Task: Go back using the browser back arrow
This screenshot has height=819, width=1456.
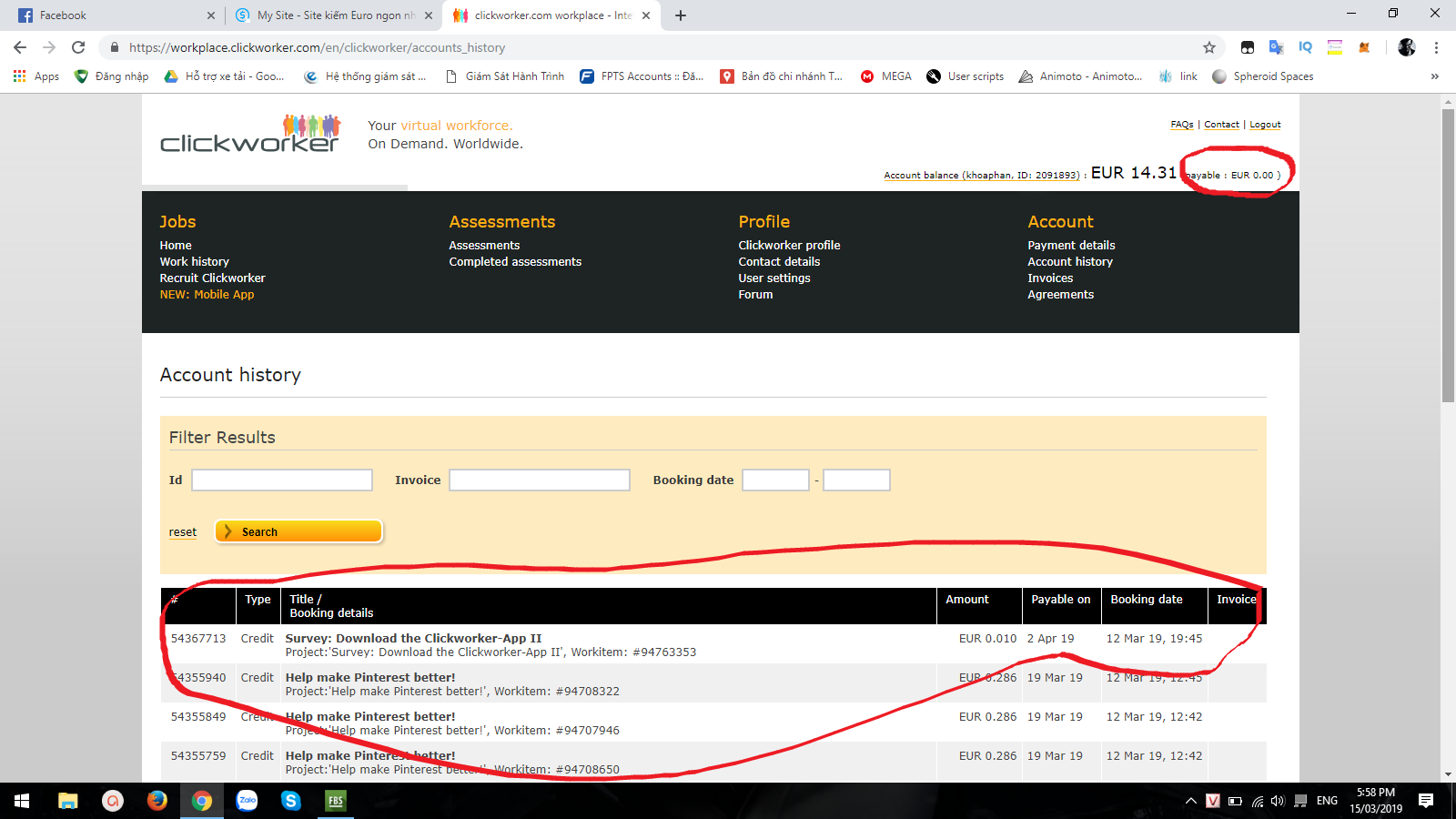Action: click(x=20, y=47)
